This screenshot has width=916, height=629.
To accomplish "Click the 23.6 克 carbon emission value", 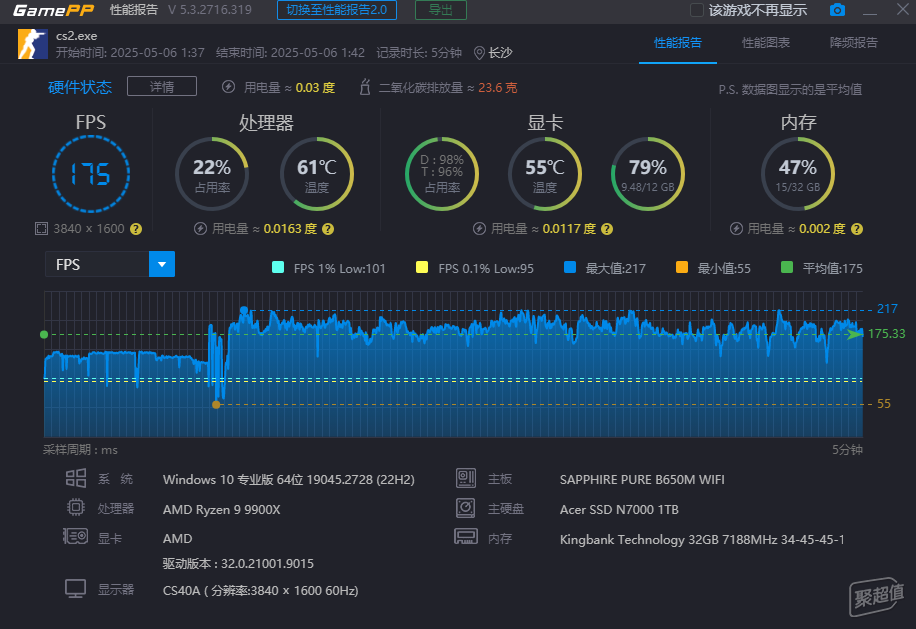I will 498,88.
